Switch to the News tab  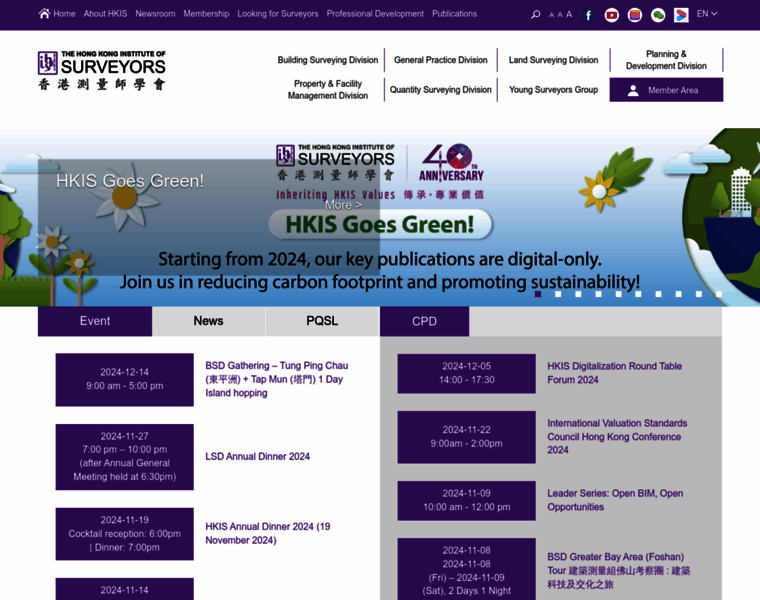(x=208, y=321)
